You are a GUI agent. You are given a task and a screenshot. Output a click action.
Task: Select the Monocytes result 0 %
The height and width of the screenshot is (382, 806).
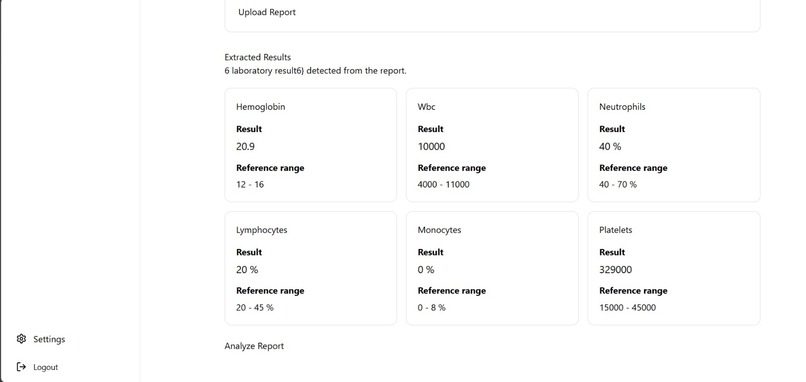426,269
